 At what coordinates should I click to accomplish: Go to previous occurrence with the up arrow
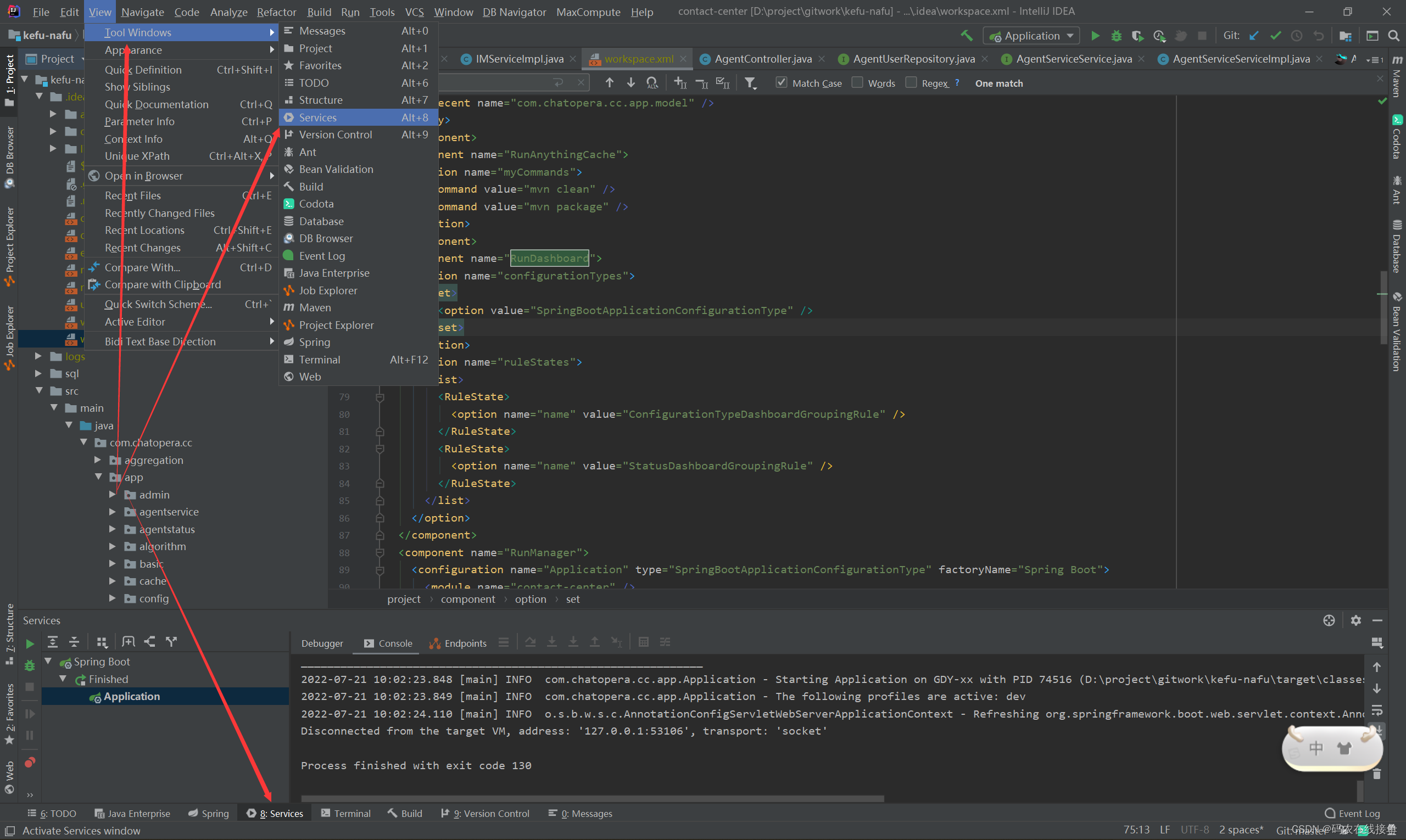(x=609, y=83)
